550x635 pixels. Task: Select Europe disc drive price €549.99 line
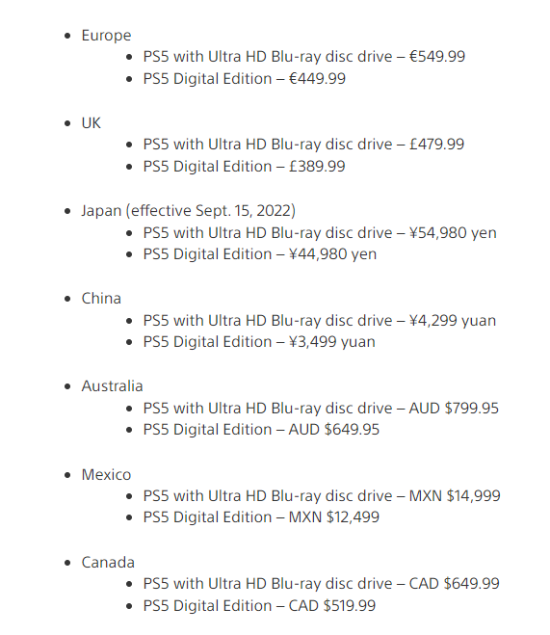[x=304, y=57]
